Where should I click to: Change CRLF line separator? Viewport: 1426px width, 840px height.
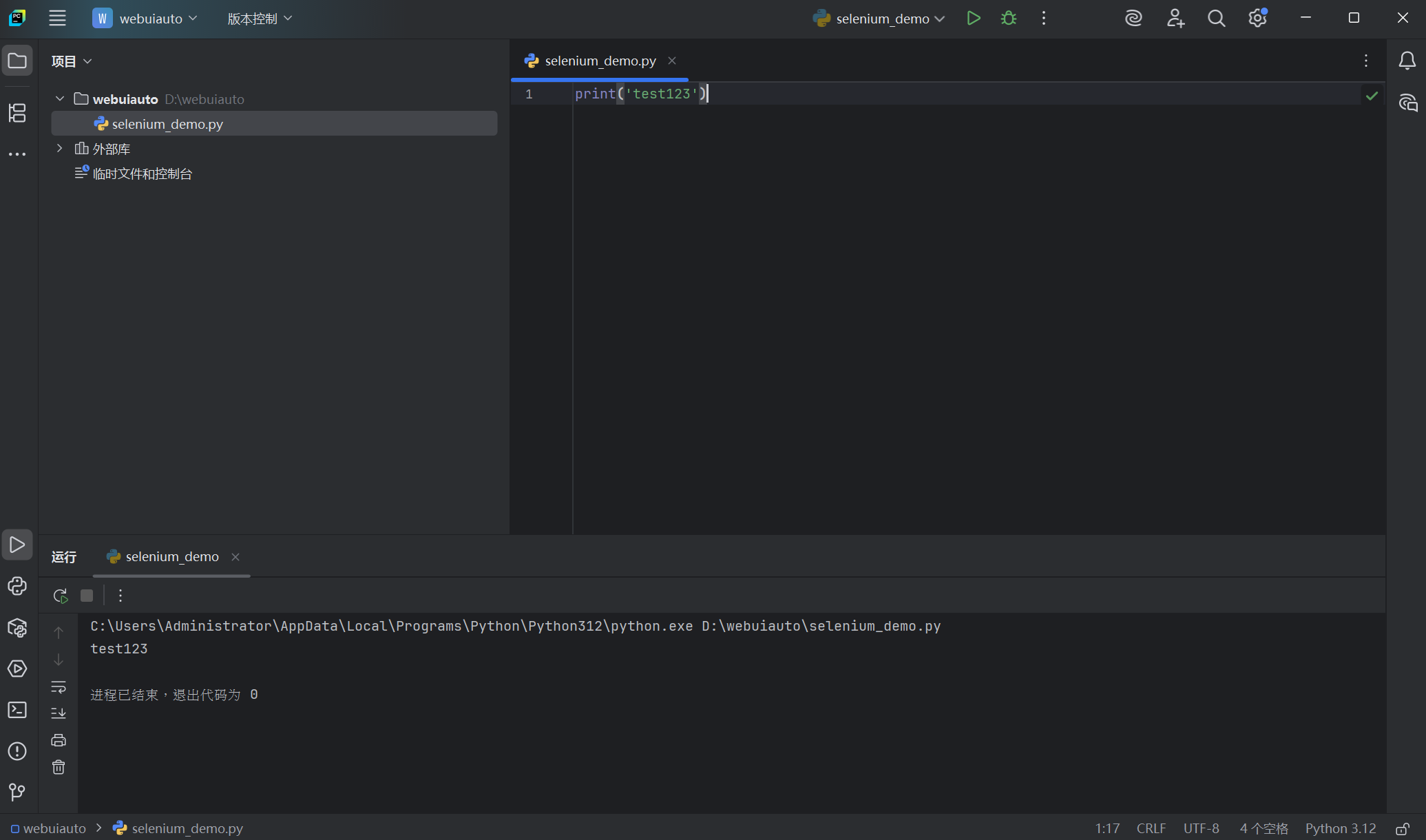[x=1151, y=828]
